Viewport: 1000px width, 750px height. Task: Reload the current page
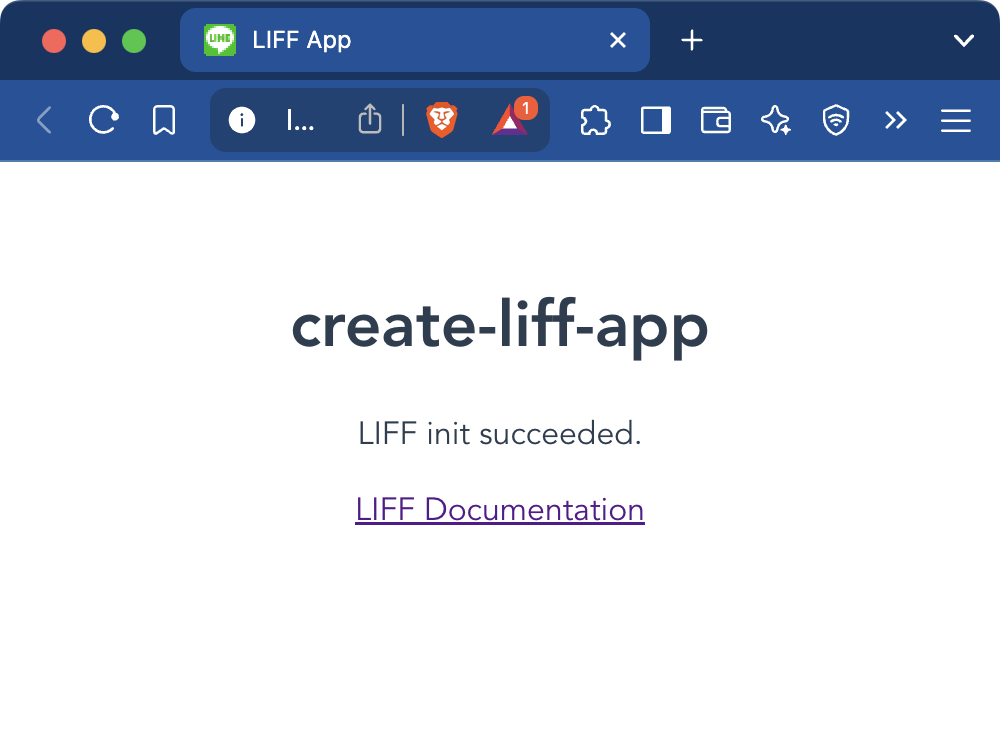(x=103, y=120)
